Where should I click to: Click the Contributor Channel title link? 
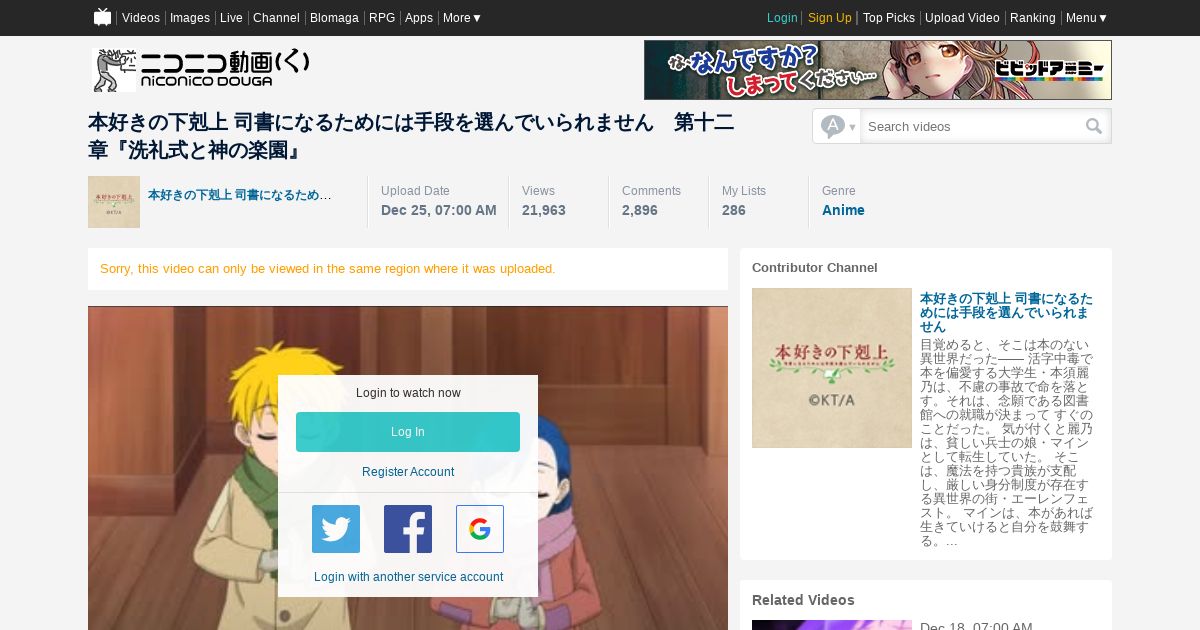pos(1006,313)
